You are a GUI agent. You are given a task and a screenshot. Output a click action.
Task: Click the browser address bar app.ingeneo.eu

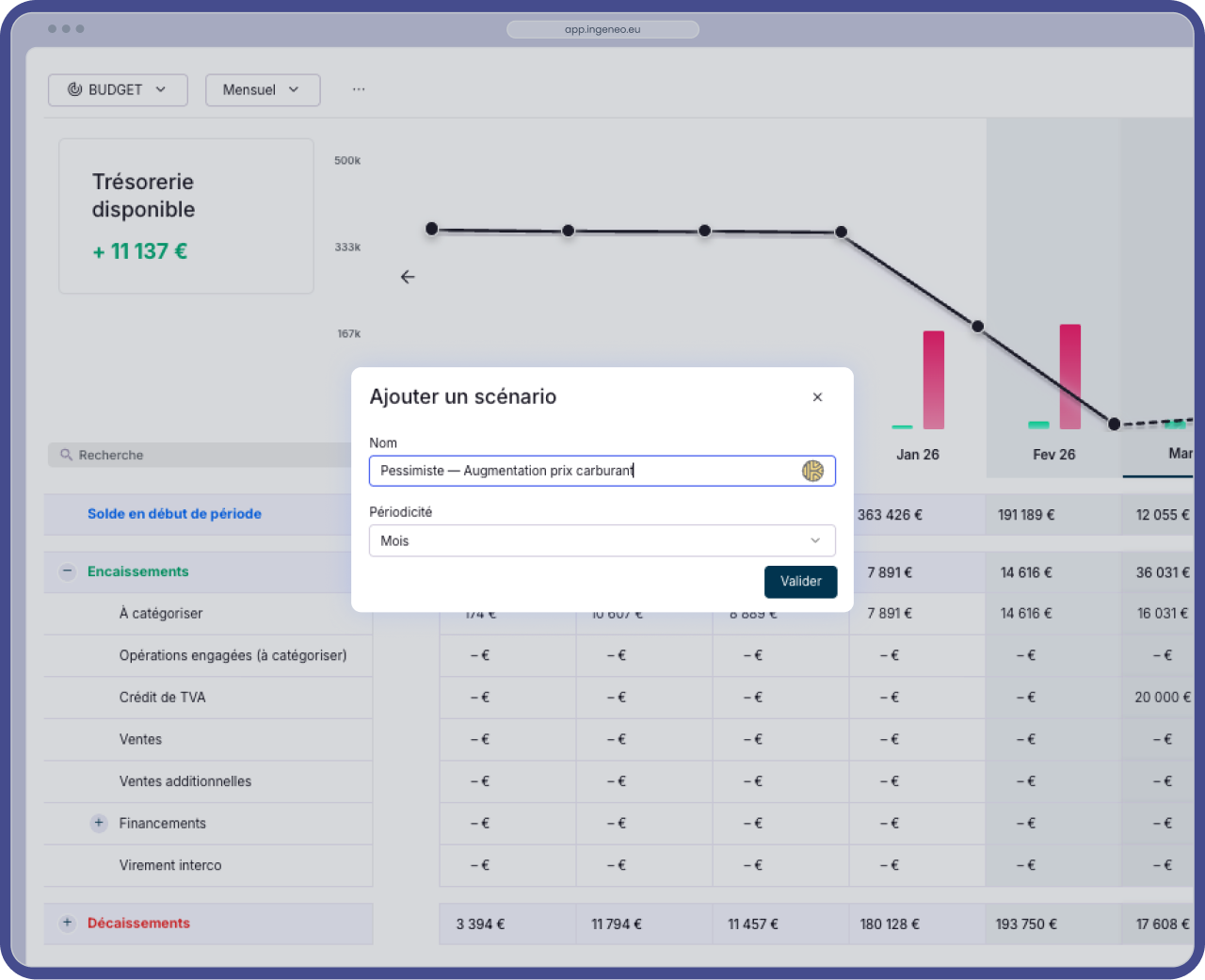pyautogui.click(x=602, y=29)
